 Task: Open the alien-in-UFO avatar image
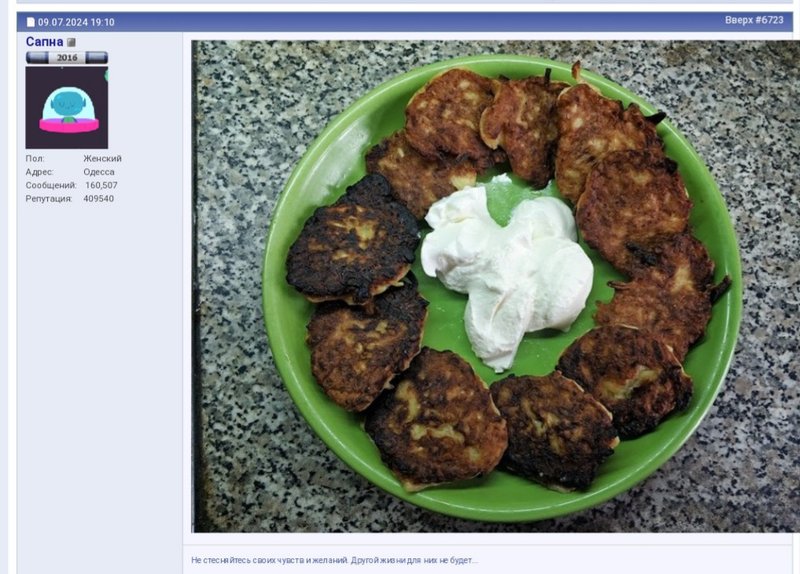[67, 108]
